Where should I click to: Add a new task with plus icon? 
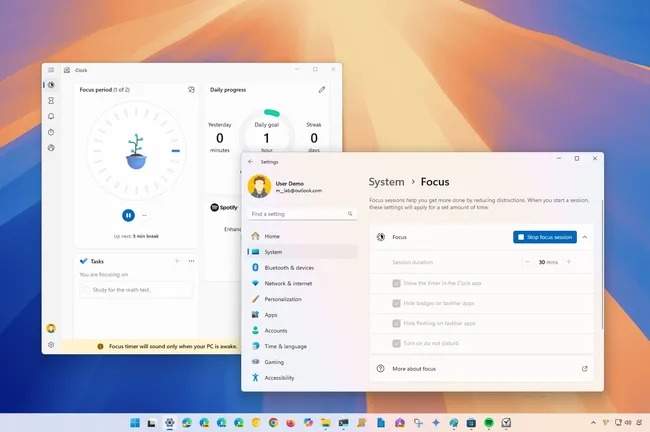[177, 261]
